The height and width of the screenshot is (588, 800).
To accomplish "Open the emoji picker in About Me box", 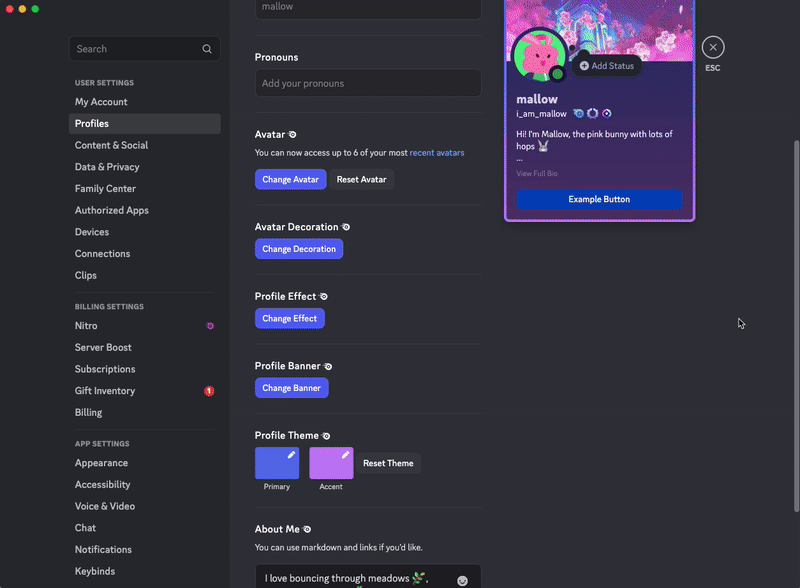I will coord(462,580).
